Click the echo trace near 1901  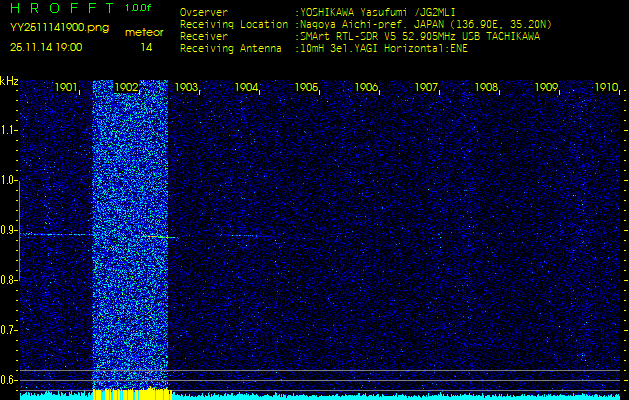click(x=56, y=234)
